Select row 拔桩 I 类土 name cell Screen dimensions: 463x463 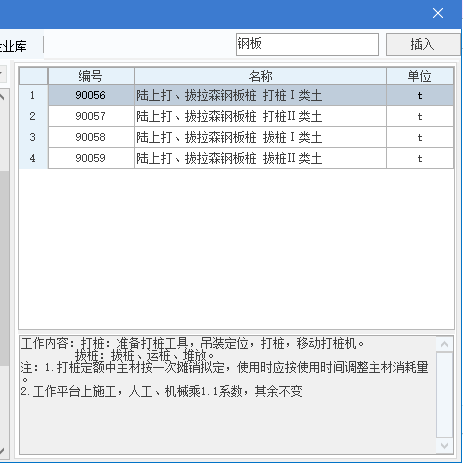pyautogui.click(x=260, y=137)
